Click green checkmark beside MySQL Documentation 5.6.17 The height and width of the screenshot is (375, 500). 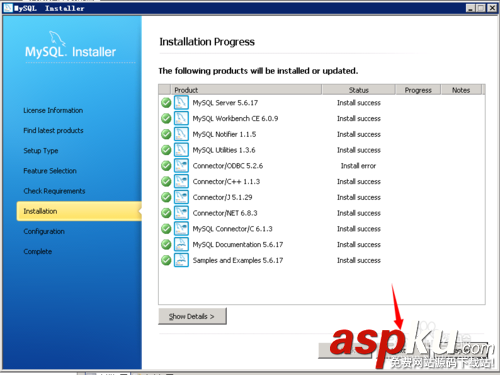pyautogui.click(x=166, y=244)
